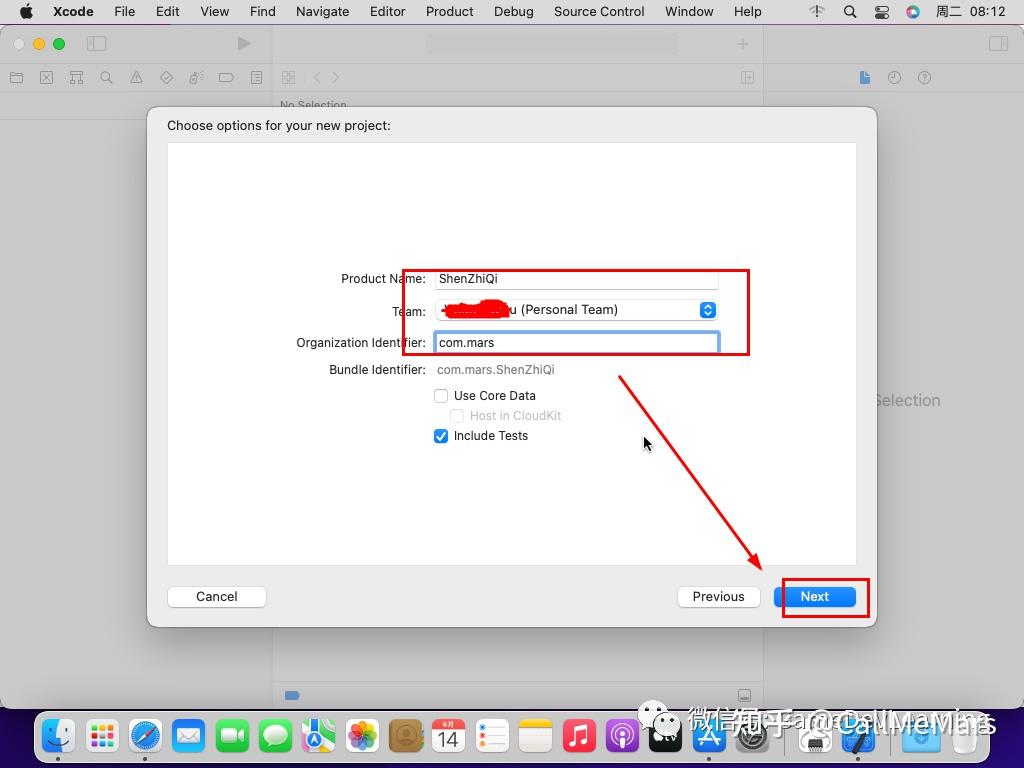Click into the Organization Identifier field
Image resolution: width=1024 pixels, height=768 pixels.
577,342
